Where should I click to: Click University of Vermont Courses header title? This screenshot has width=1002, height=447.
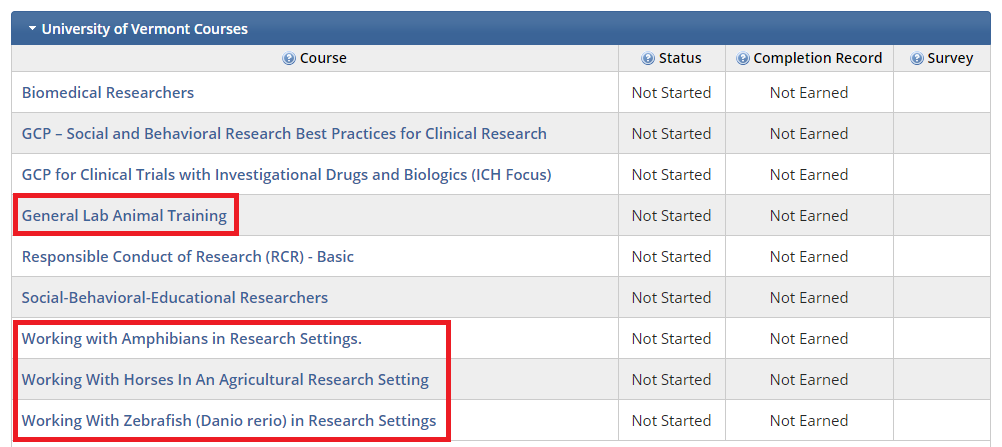(144, 29)
